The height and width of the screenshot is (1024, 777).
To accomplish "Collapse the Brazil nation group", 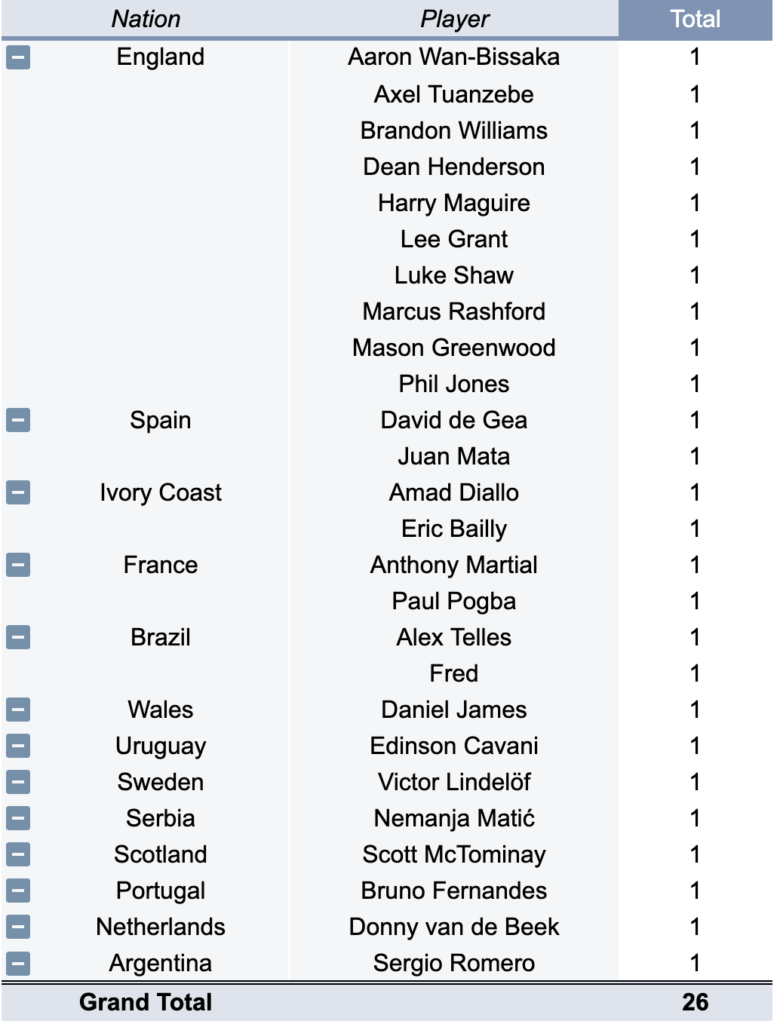I will point(18,638).
